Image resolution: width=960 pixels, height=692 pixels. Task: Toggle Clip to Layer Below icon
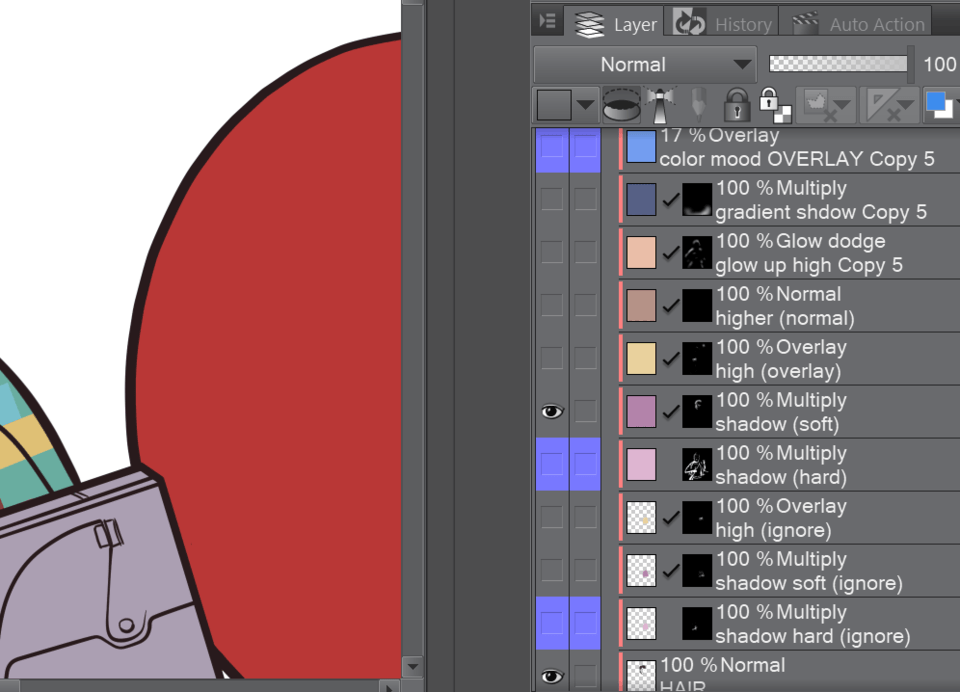[621, 104]
